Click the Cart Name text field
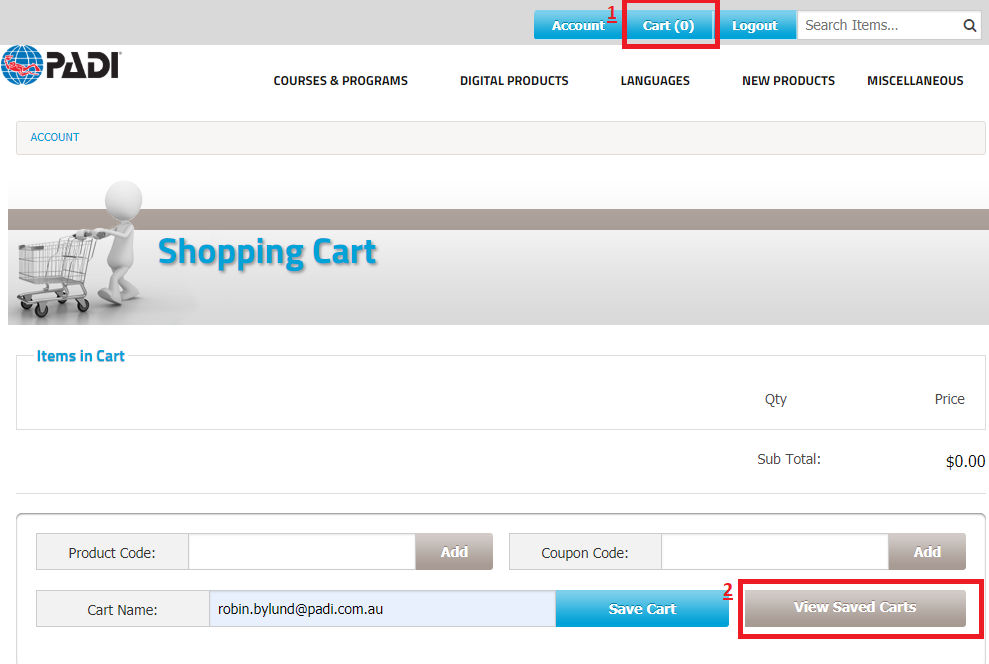This screenshot has width=989, height=664. (381, 608)
